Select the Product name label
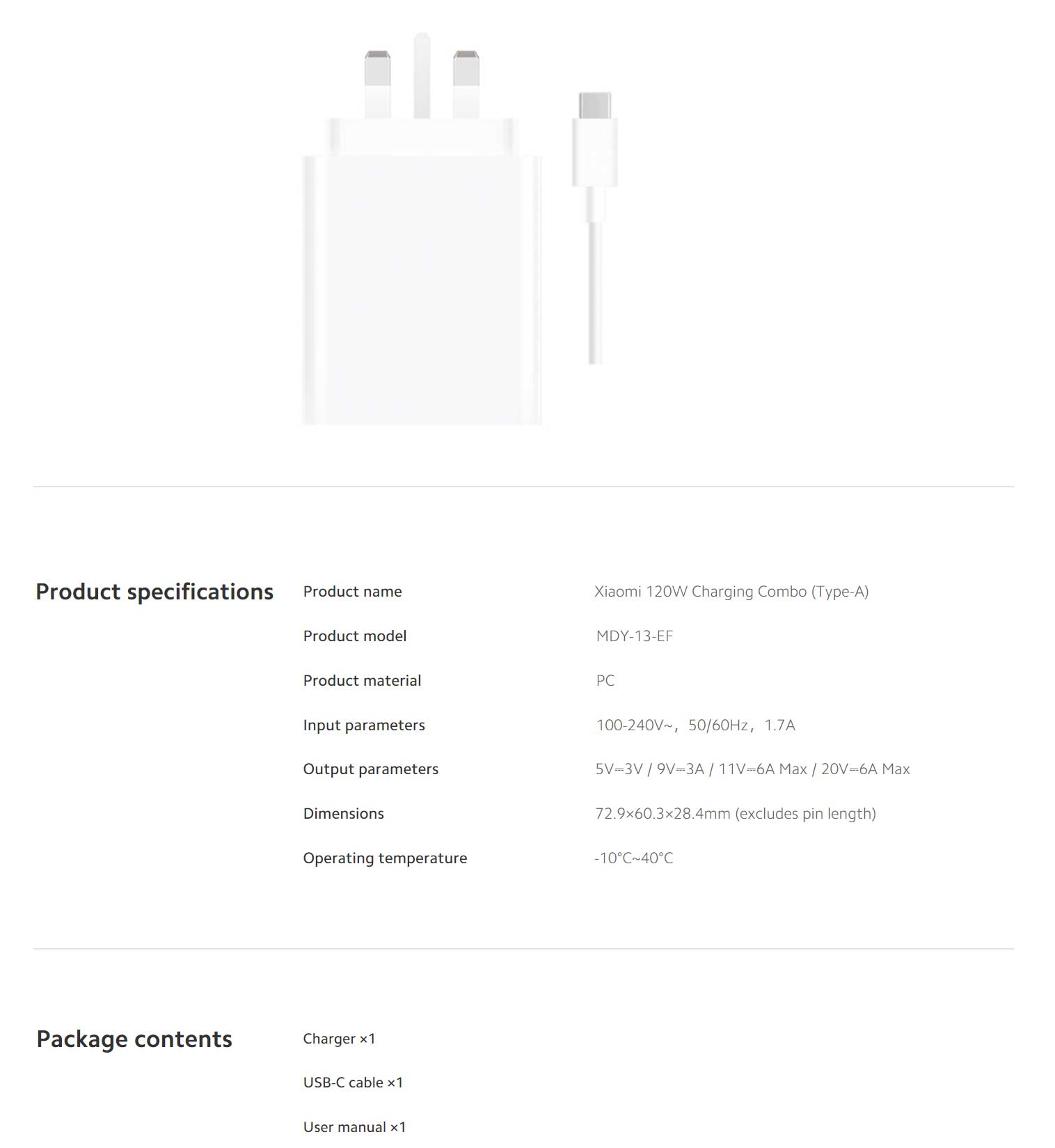1055x1148 pixels. coord(353,592)
